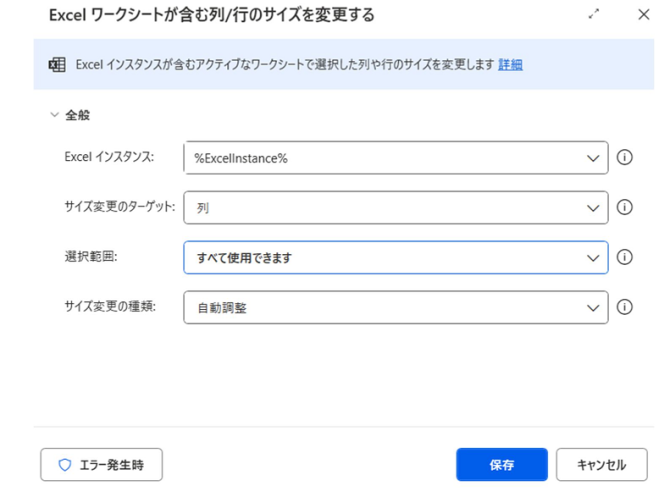Click the すべて使用できます value text
This screenshot has width=670, height=497.
click(x=243, y=258)
